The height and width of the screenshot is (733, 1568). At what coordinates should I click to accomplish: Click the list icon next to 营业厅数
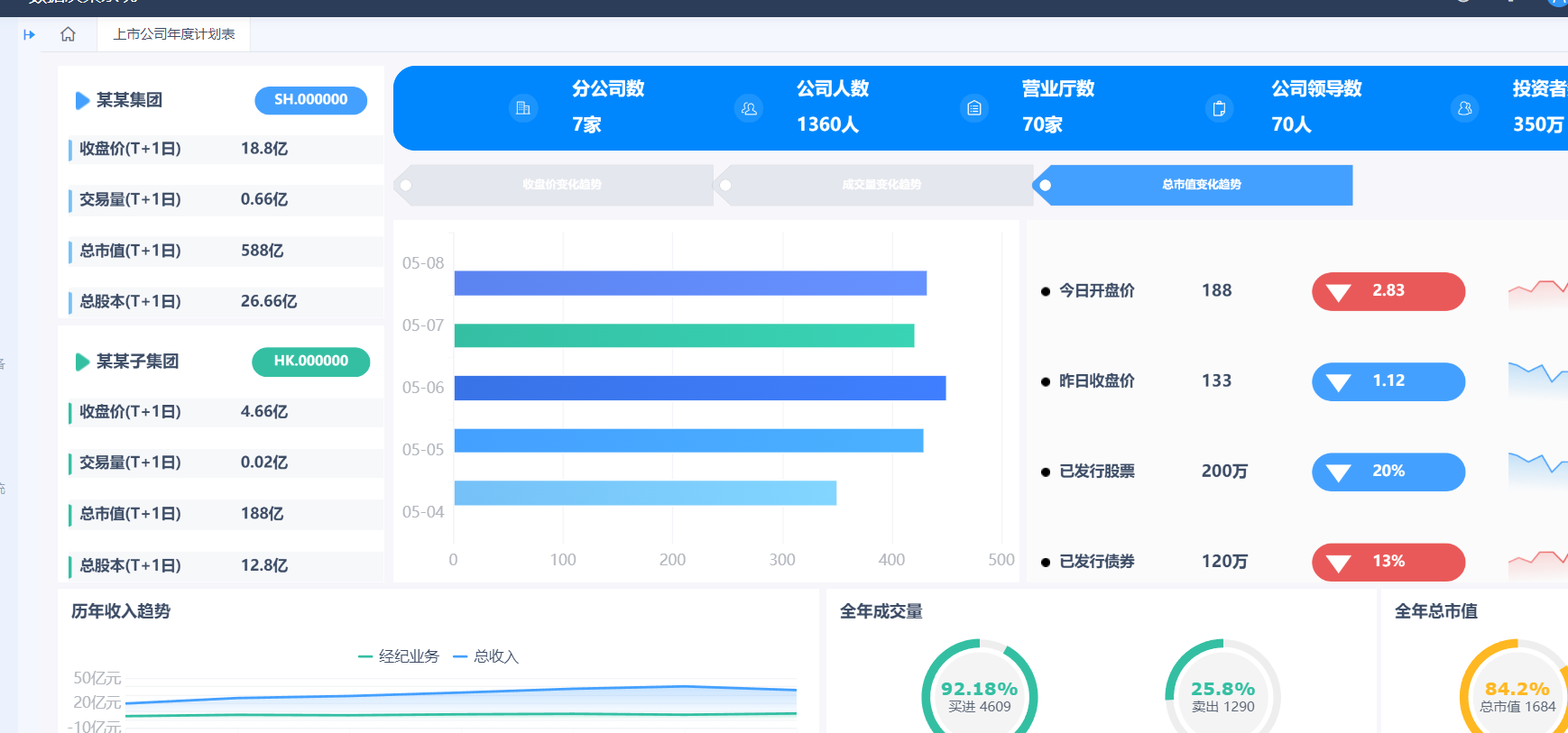click(974, 108)
